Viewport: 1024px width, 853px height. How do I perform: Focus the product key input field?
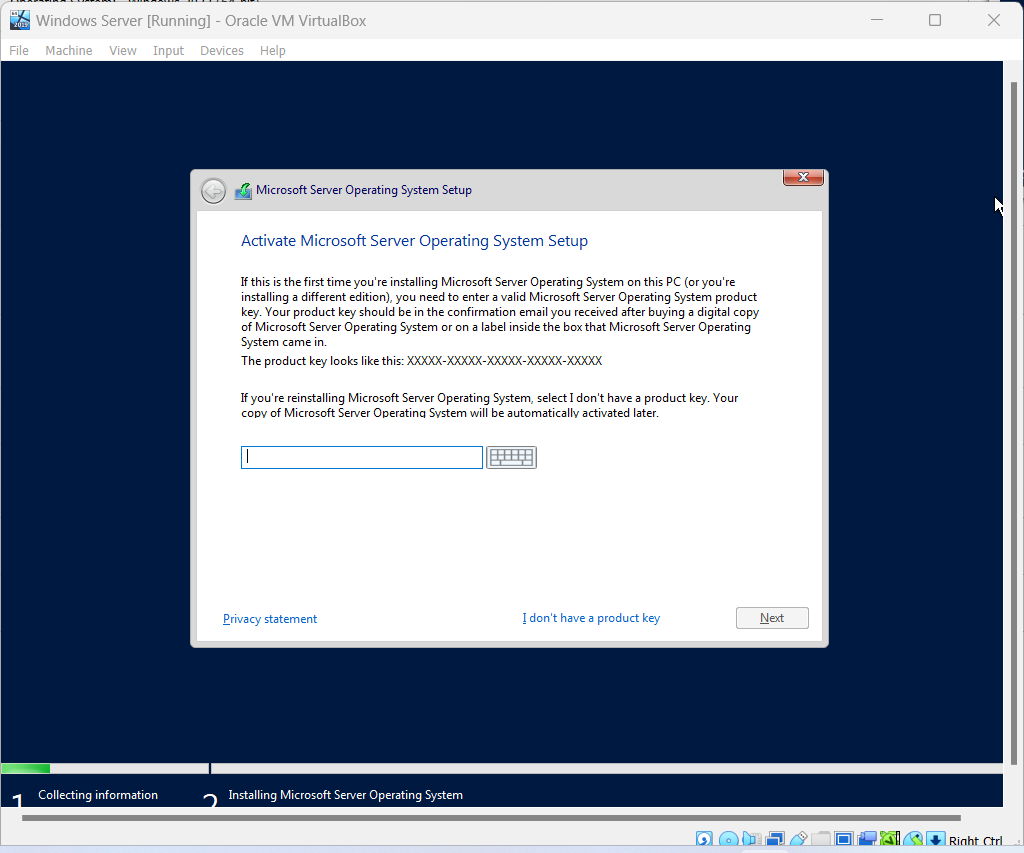(x=362, y=457)
